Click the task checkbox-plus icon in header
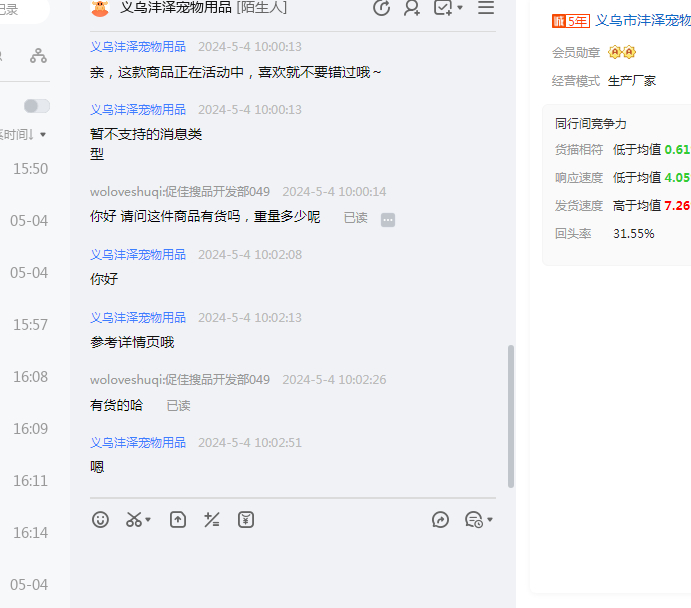 click(x=443, y=7)
